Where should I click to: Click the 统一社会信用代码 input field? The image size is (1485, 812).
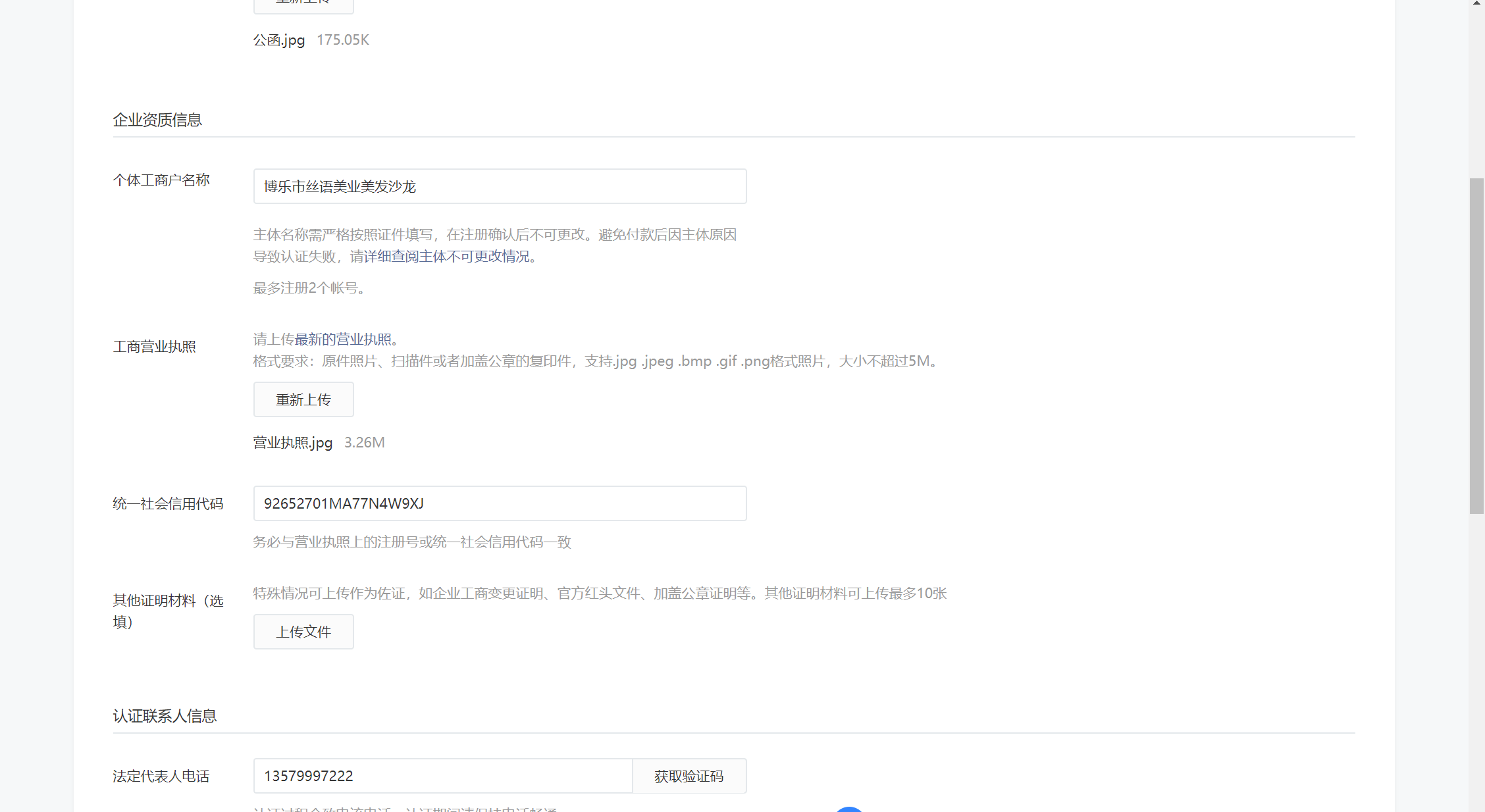(x=500, y=503)
